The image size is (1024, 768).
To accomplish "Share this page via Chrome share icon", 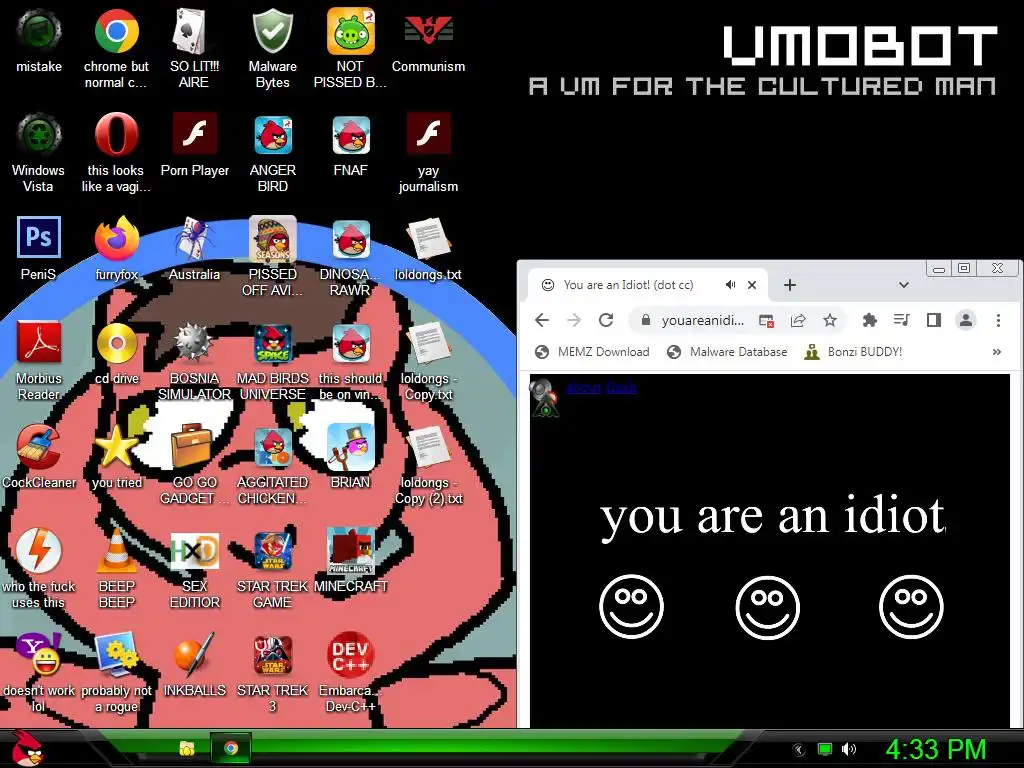I will coord(798,320).
